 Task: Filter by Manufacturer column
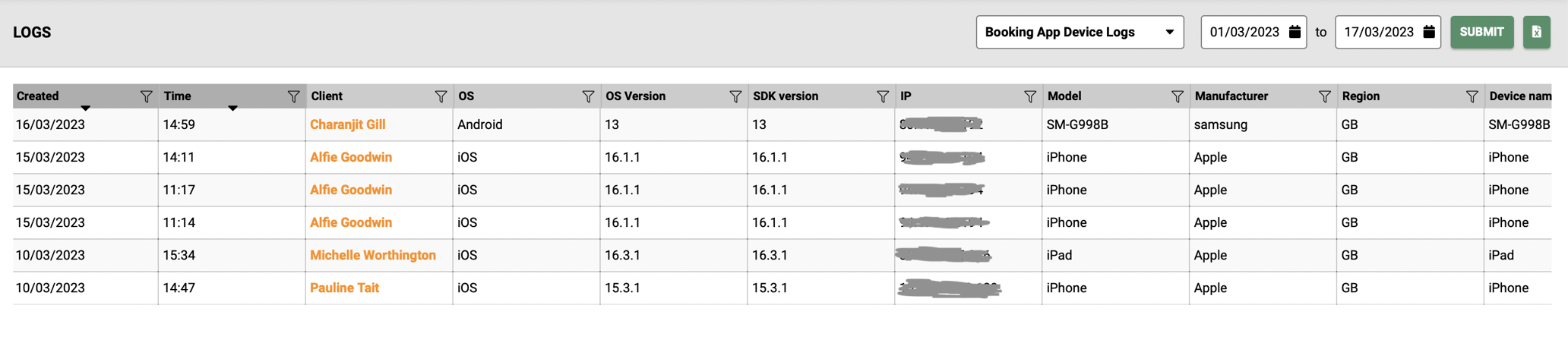[x=1325, y=96]
